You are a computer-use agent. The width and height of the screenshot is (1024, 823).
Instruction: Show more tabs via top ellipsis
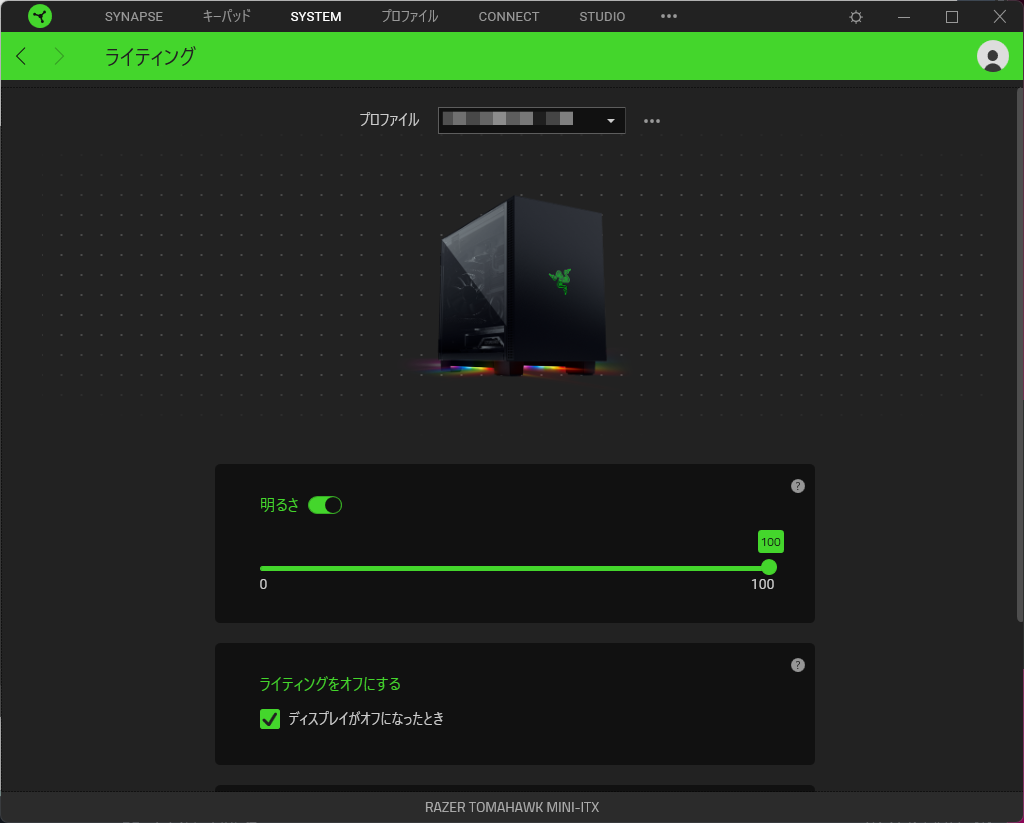[x=669, y=17]
